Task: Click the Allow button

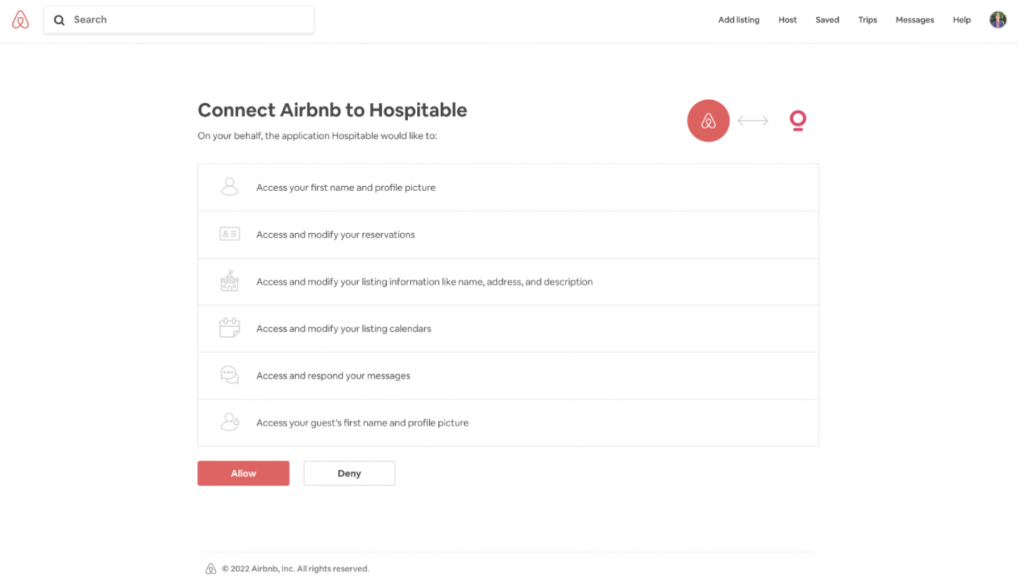Action: (x=243, y=473)
